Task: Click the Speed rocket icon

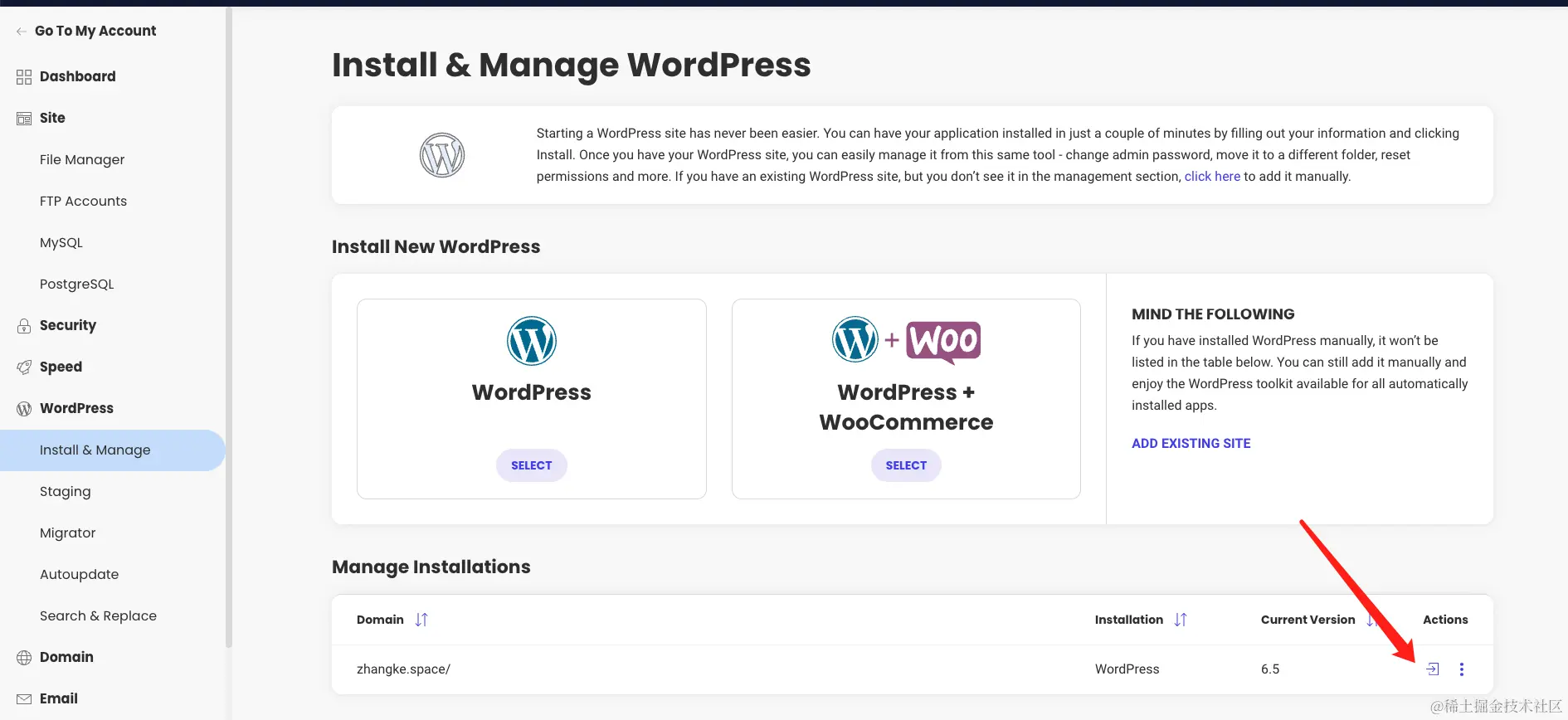Action: [24, 367]
